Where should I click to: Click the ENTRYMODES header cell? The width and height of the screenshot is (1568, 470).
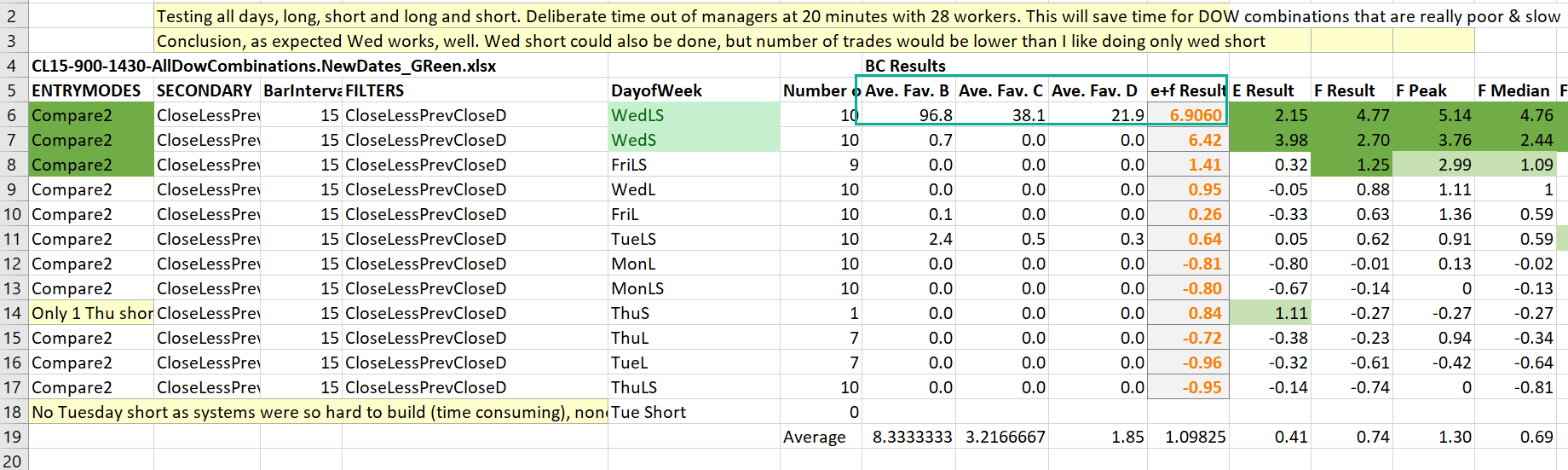(86, 90)
